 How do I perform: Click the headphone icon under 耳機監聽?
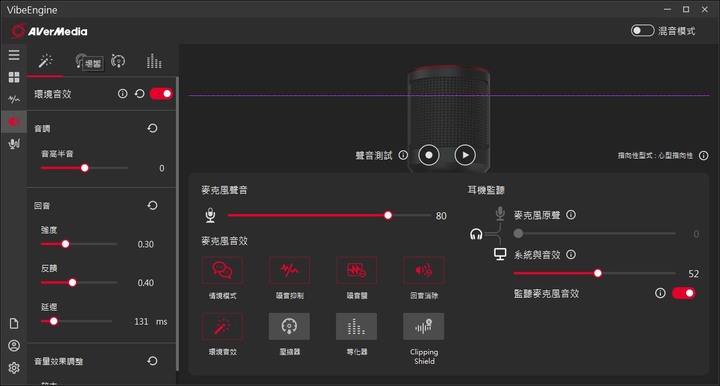coord(476,235)
